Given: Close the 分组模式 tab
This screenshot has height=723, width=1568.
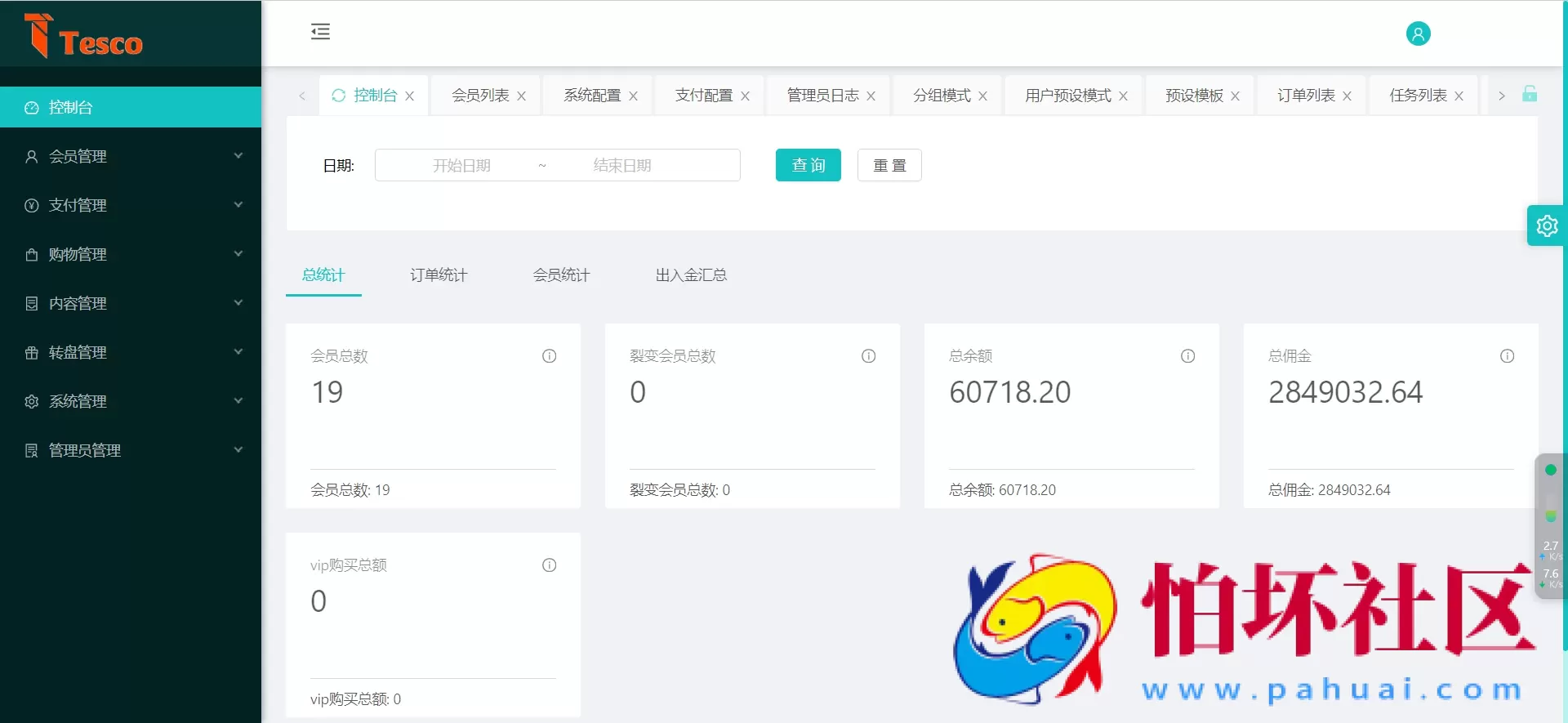Looking at the screenshot, I should click(x=983, y=96).
